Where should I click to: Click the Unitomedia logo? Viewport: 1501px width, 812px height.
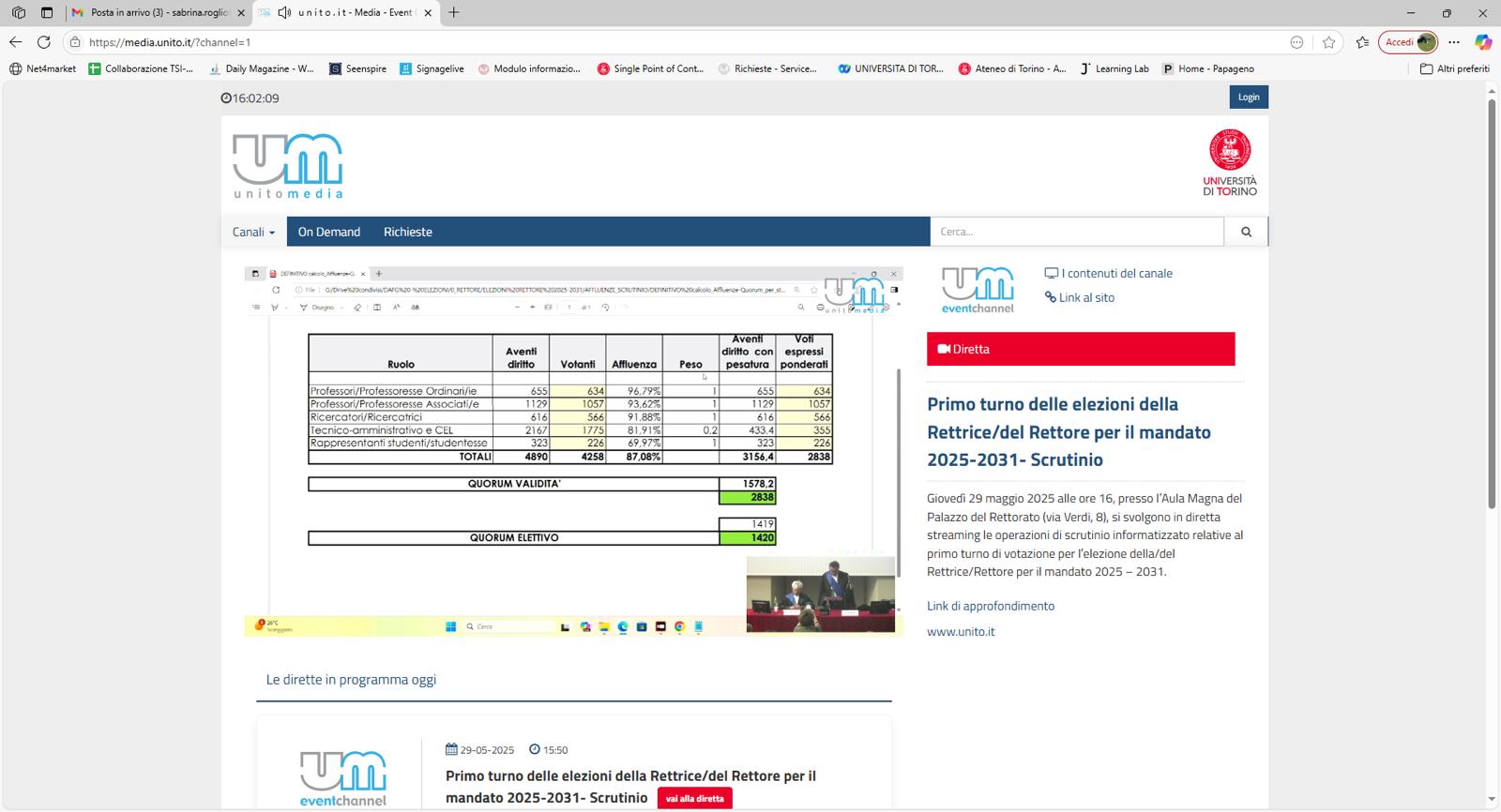pyautogui.click(x=288, y=166)
